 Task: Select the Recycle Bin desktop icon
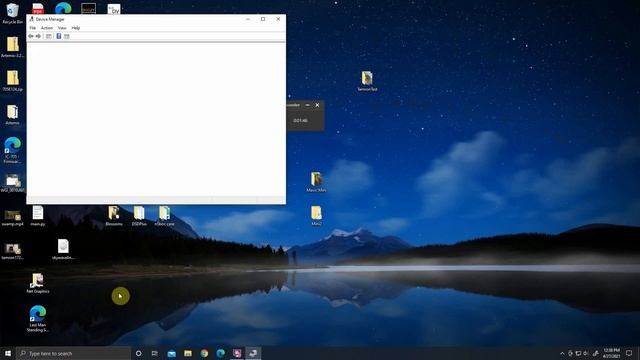12,12
